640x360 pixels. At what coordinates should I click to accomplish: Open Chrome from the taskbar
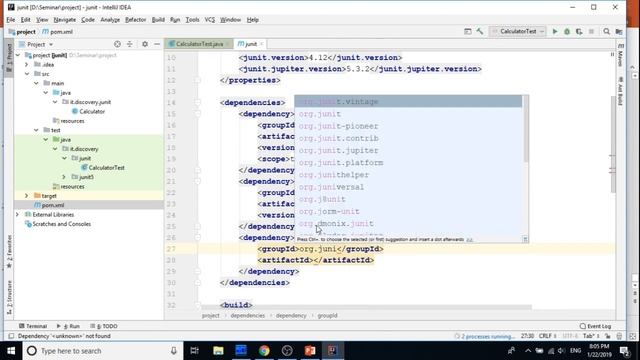(x=264, y=351)
